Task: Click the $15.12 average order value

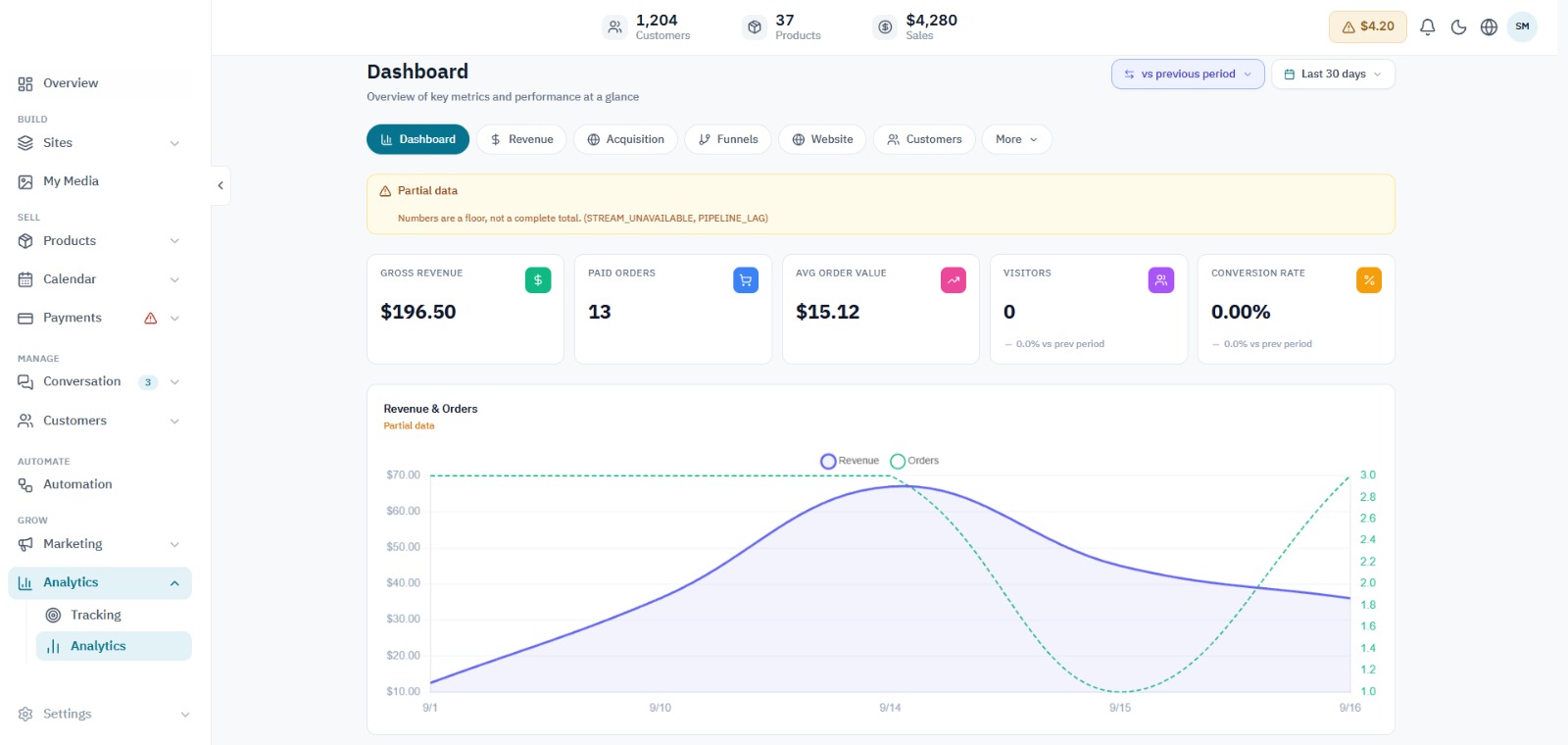Action: [828, 312]
